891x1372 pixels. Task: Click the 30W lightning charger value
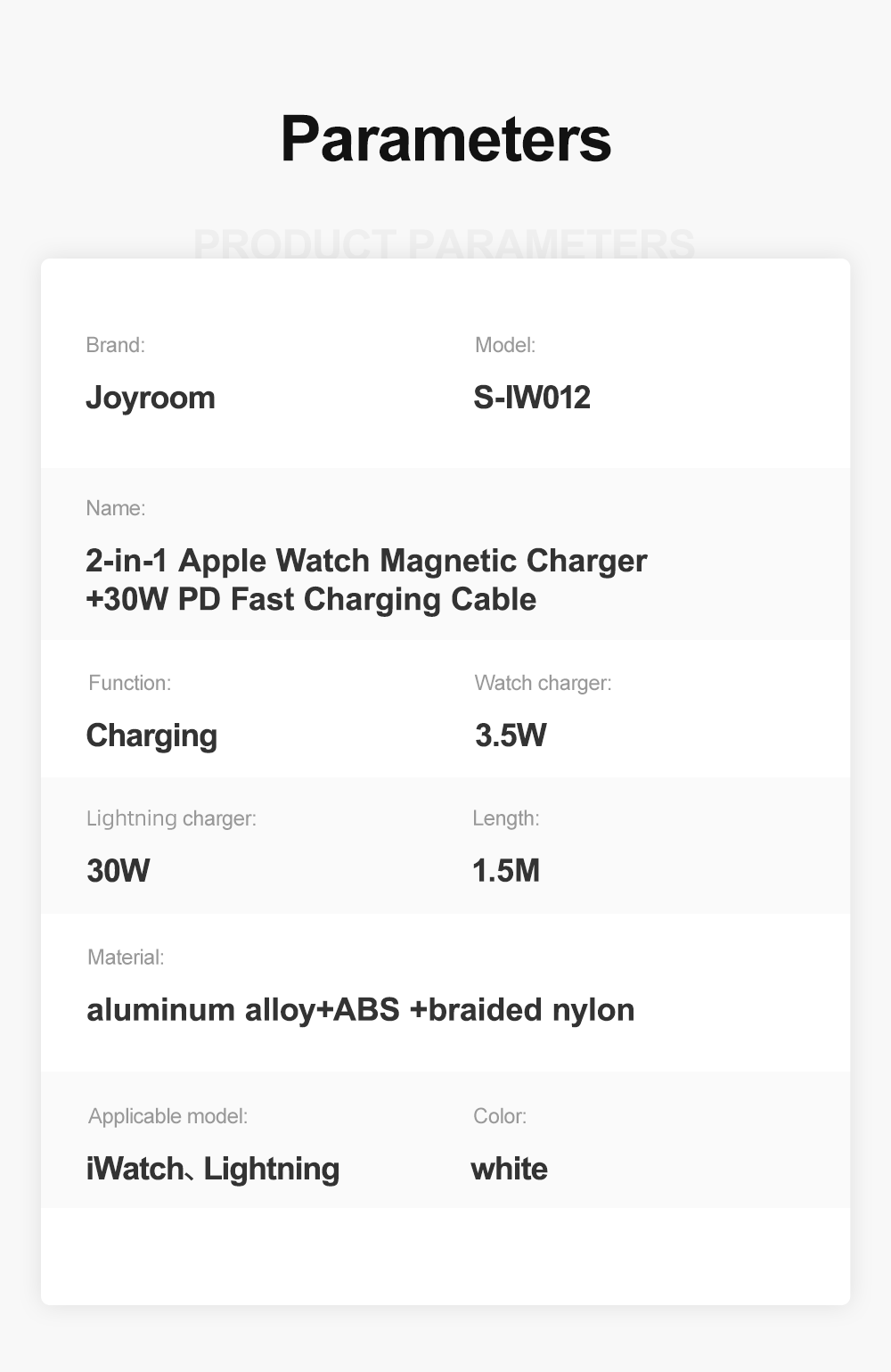click(119, 870)
